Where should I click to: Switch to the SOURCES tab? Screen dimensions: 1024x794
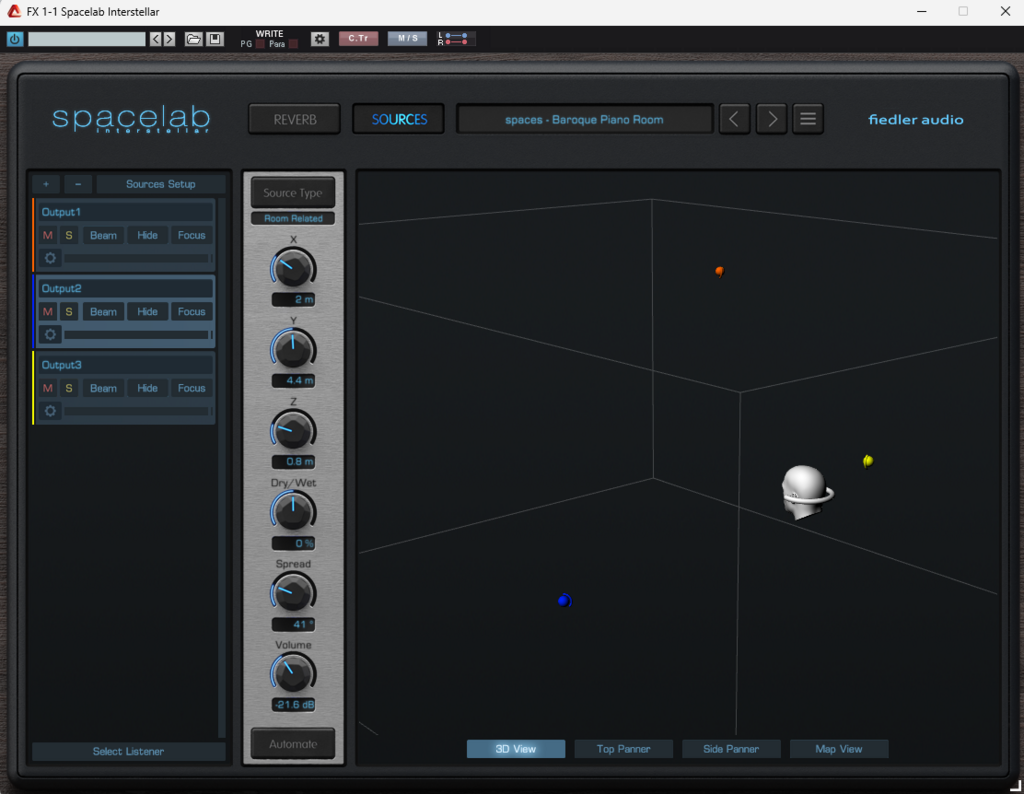point(399,119)
